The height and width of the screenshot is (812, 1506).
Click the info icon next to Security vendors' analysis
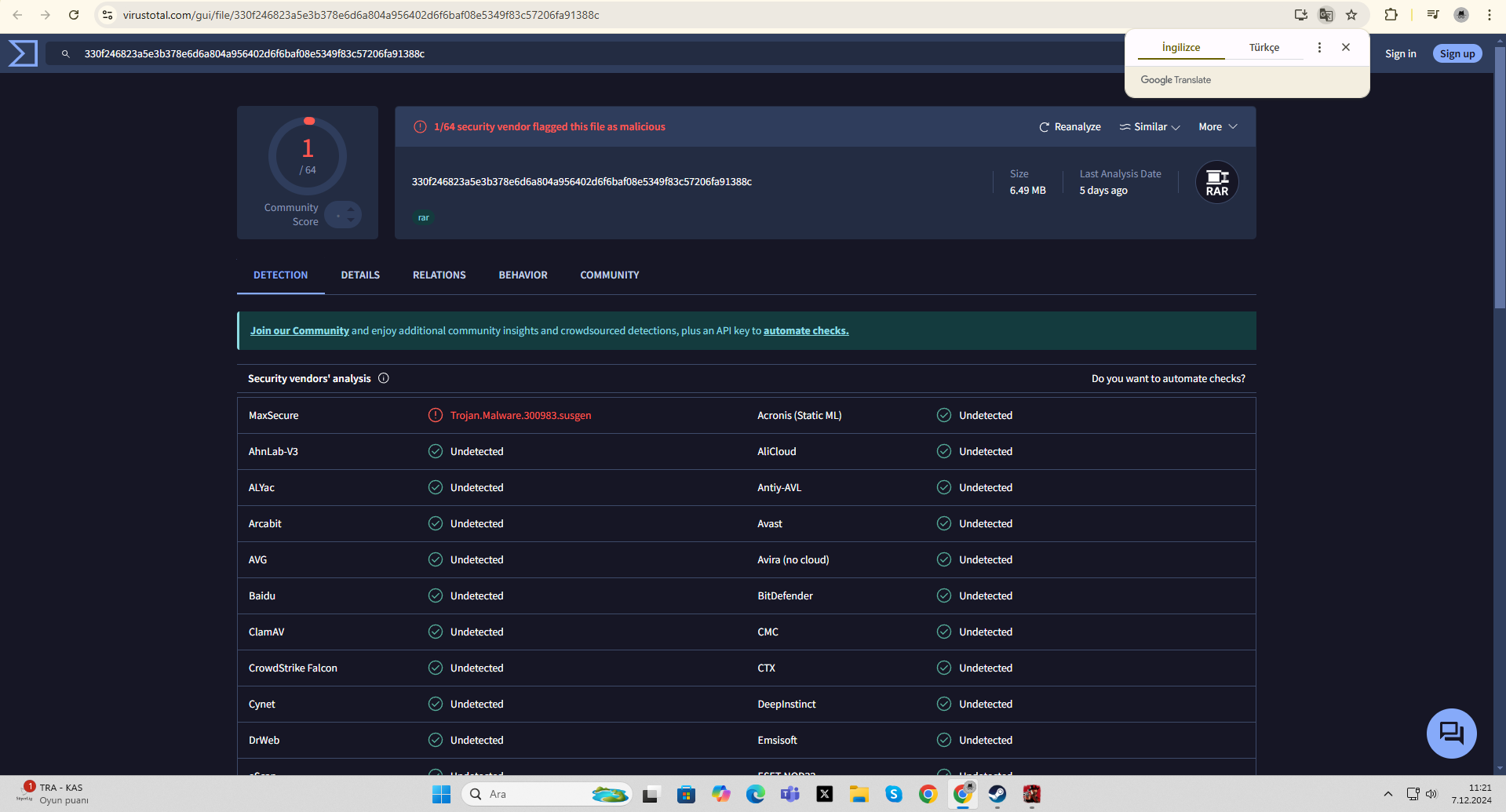[384, 378]
